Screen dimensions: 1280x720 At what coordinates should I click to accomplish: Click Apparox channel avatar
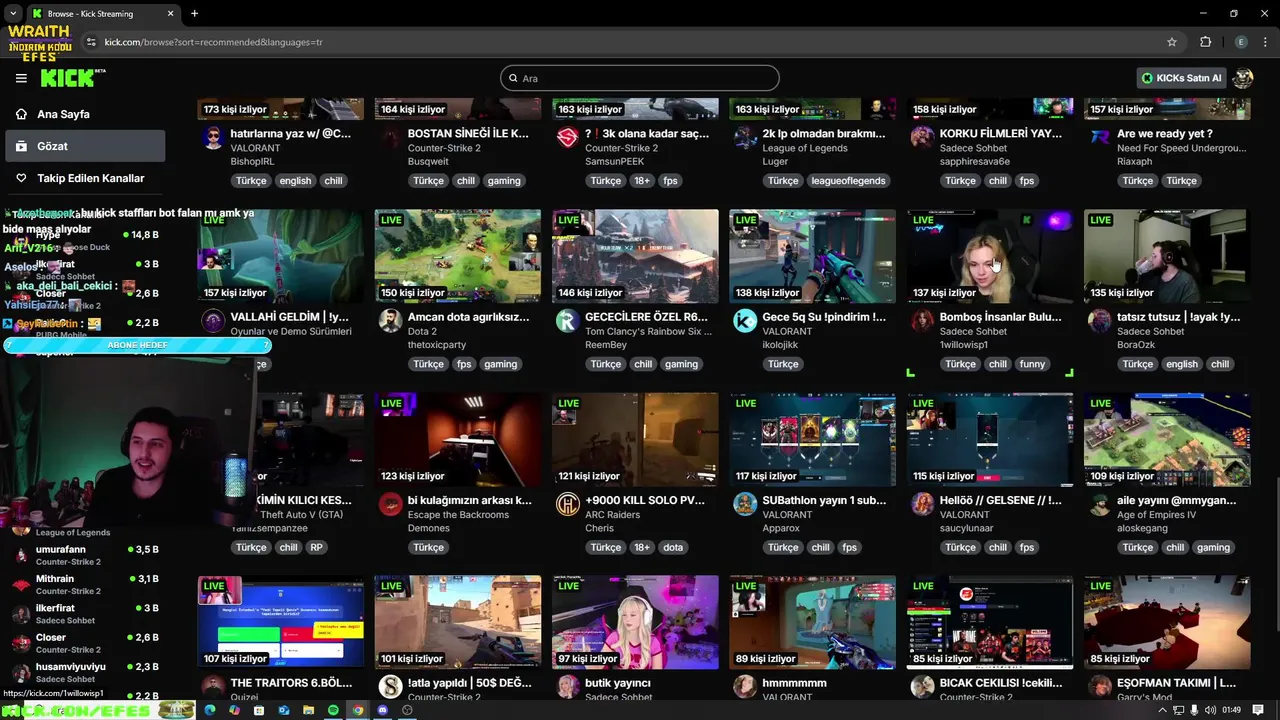pyautogui.click(x=745, y=504)
